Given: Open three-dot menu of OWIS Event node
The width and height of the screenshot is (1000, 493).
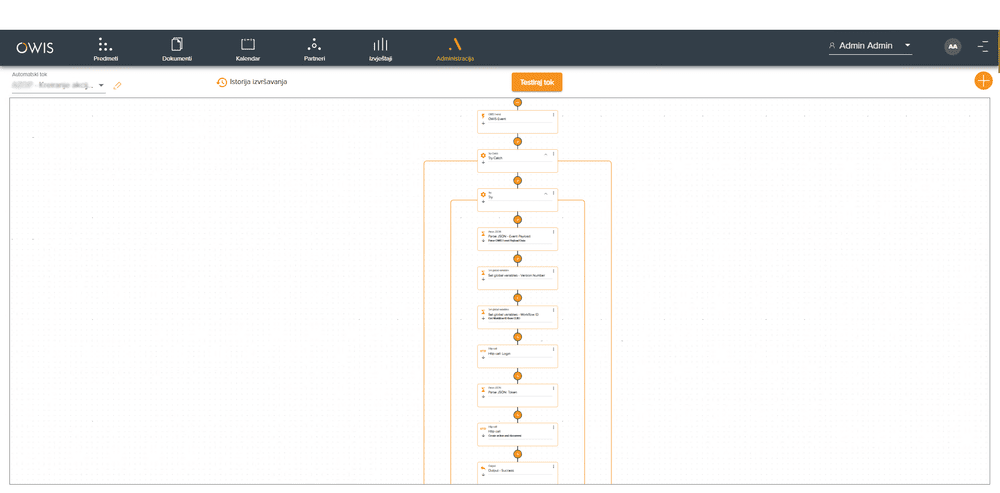Looking at the screenshot, I should pyautogui.click(x=554, y=115).
